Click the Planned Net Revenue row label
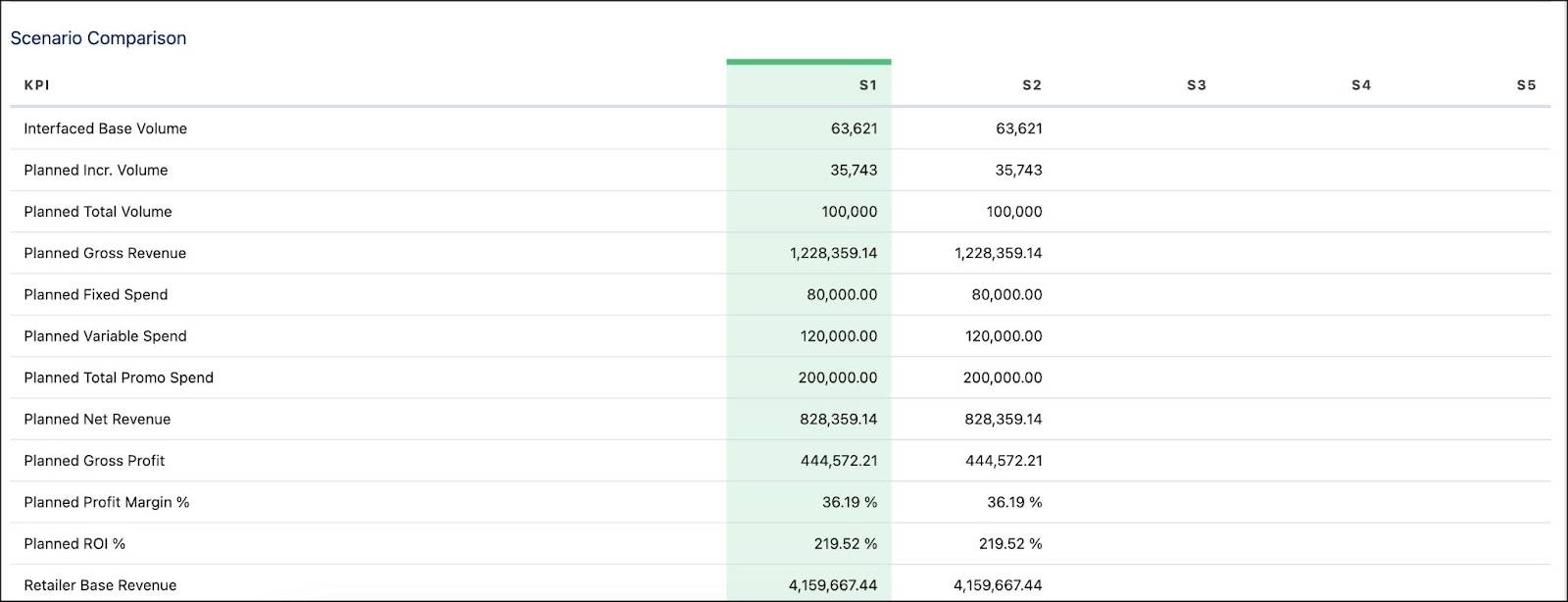 pyautogui.click(x=97, y=419)
